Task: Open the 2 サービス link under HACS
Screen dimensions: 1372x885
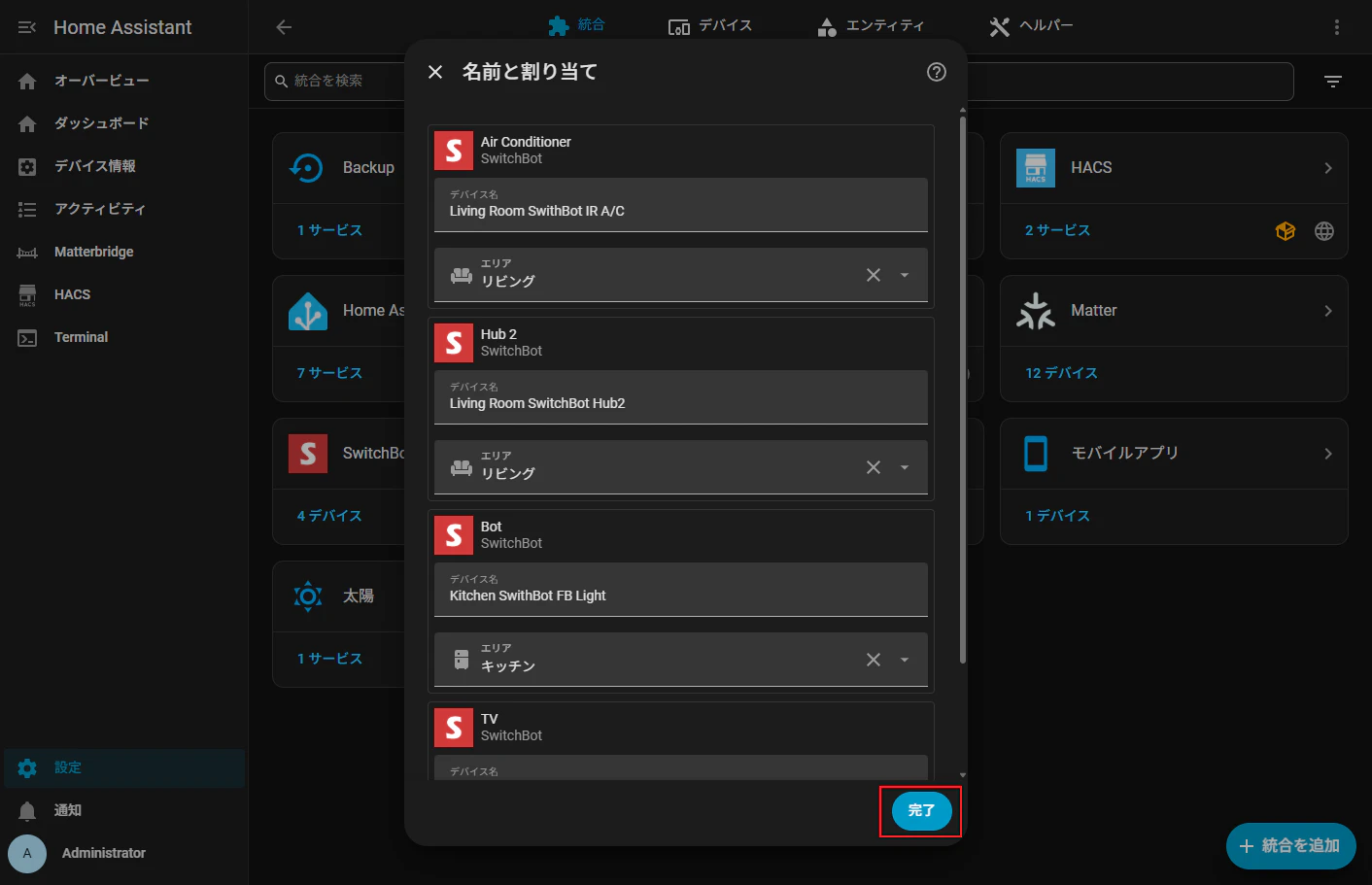Action: [x=1057, y=230]
